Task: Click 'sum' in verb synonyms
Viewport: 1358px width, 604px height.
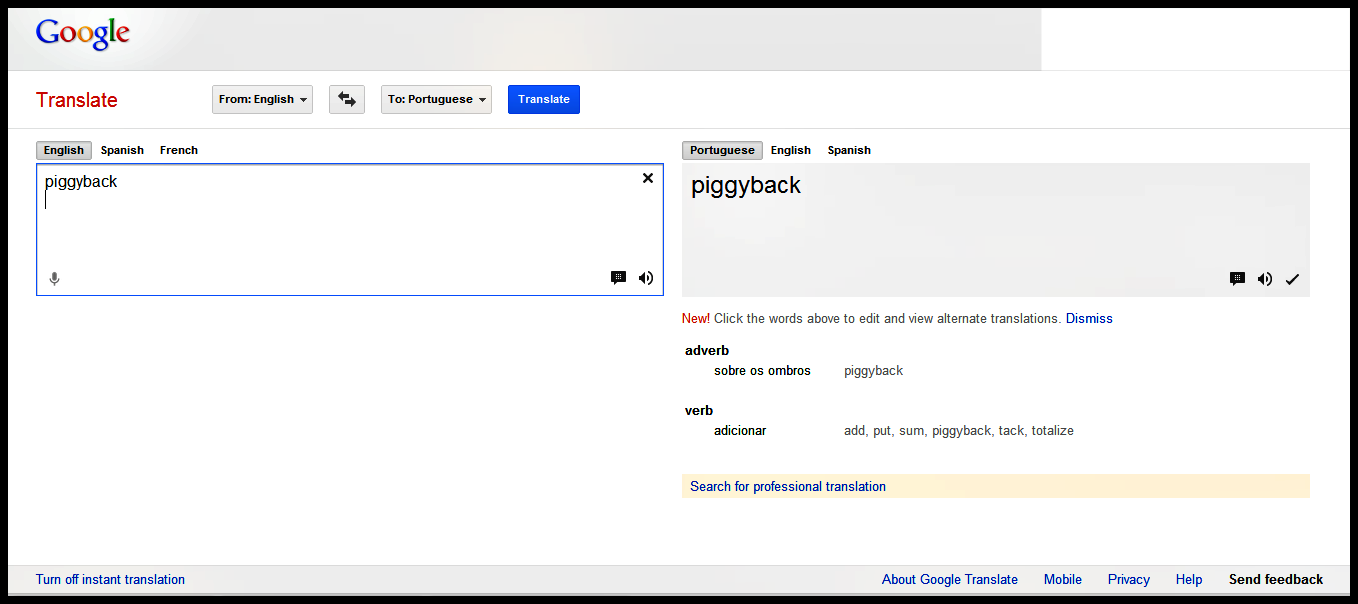Action: [911, 431]
